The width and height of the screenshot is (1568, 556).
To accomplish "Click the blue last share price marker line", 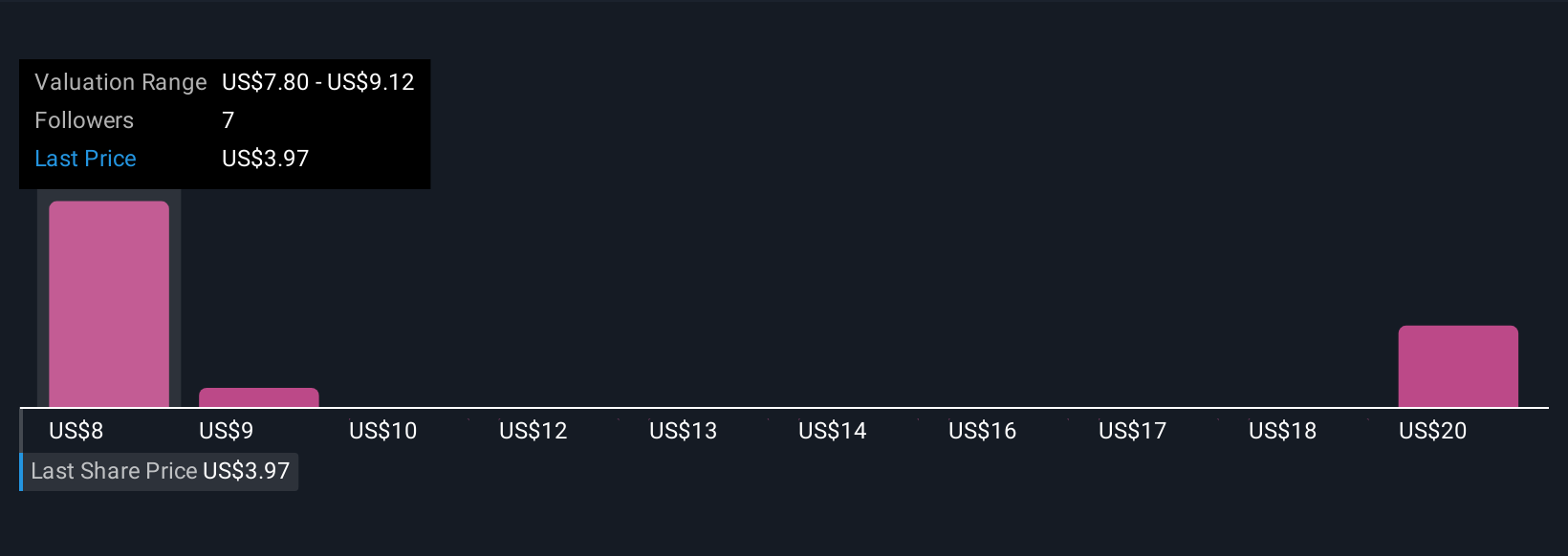I will (21, 472).
